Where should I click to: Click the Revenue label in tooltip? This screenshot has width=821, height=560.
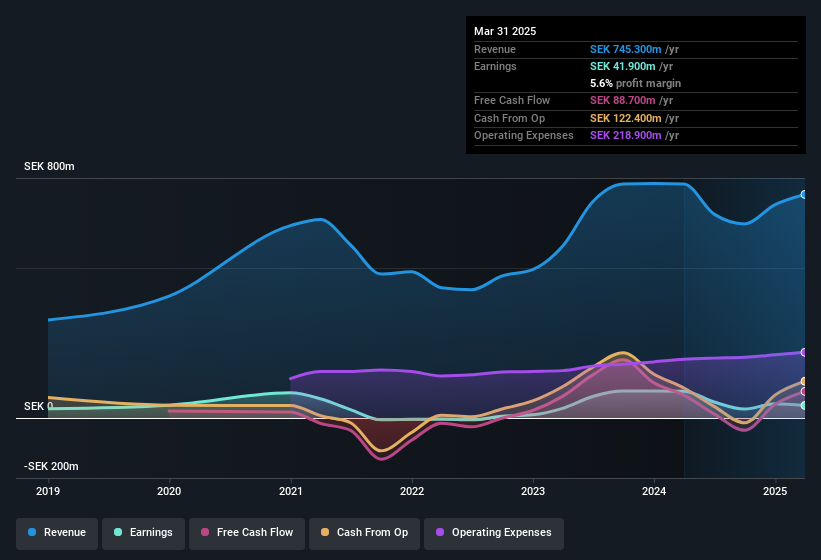click(x=495, y=49)
